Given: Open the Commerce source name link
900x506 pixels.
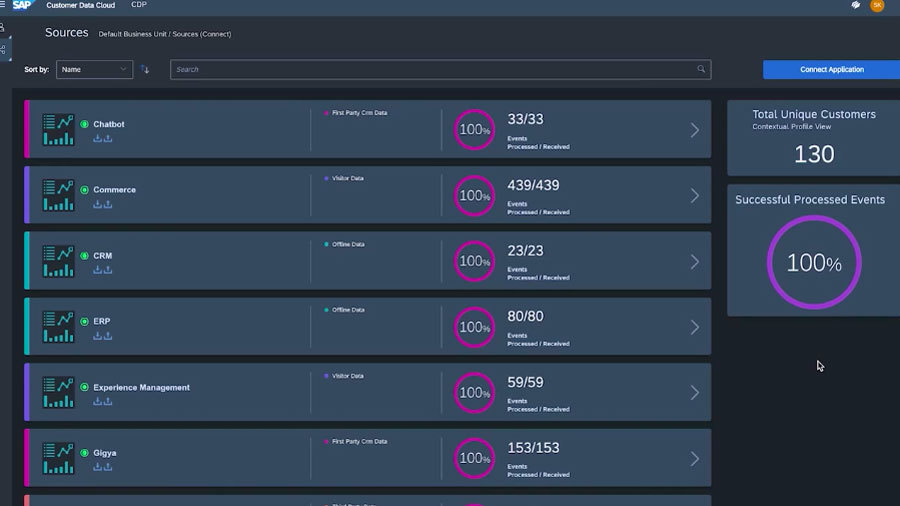Looking at the screenshot, I should 114,190.
